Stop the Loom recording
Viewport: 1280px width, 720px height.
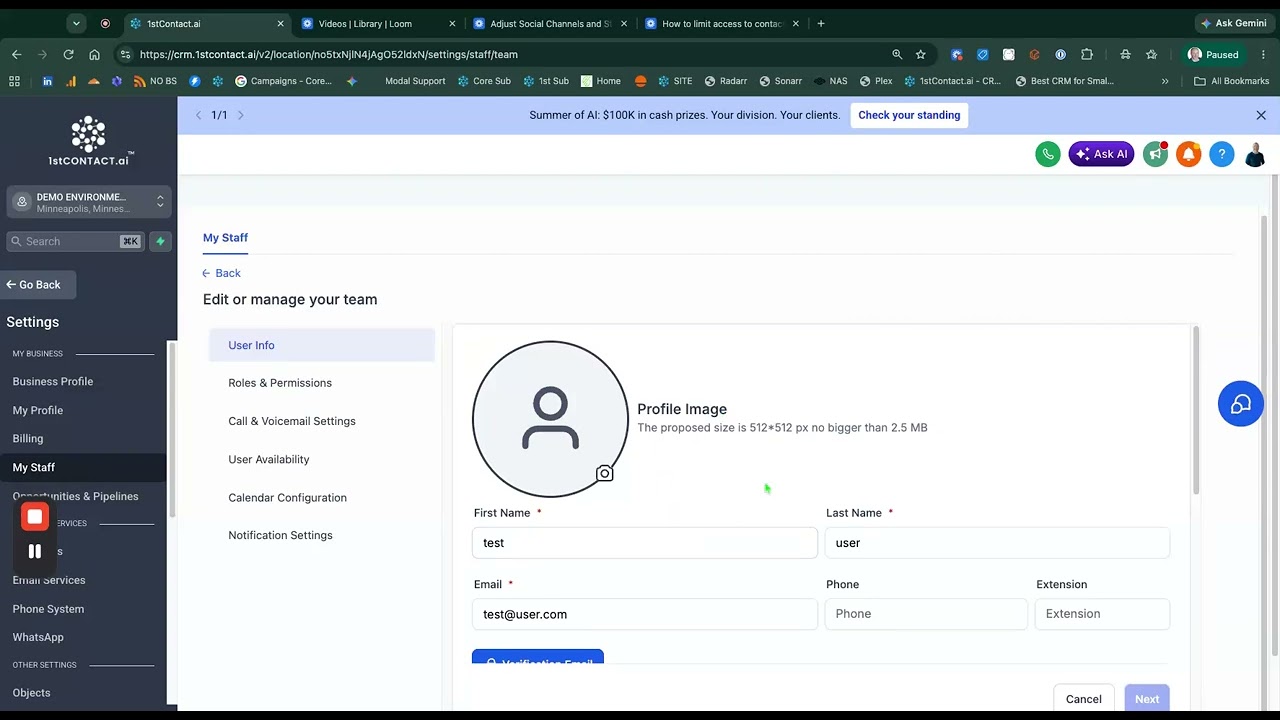pos(35,517)
